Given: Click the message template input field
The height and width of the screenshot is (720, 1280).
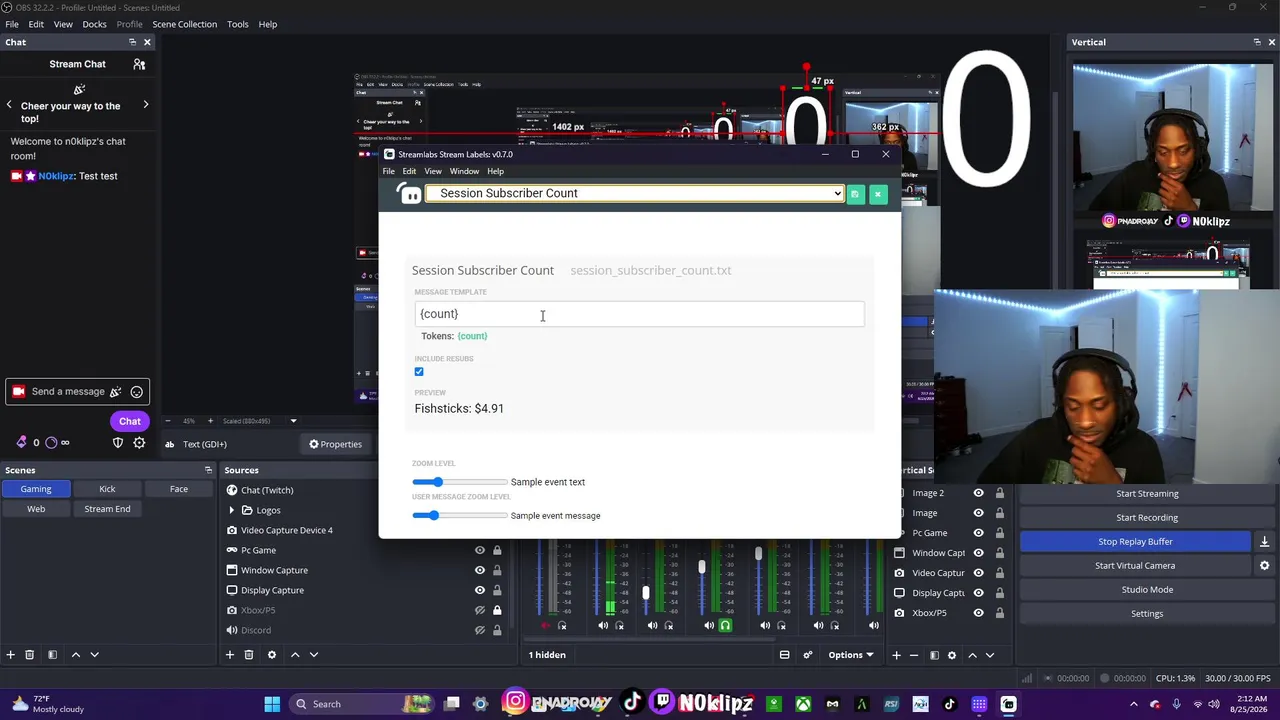Looking at the screenshot, I should pyautogui.click(x=639, y=314).
